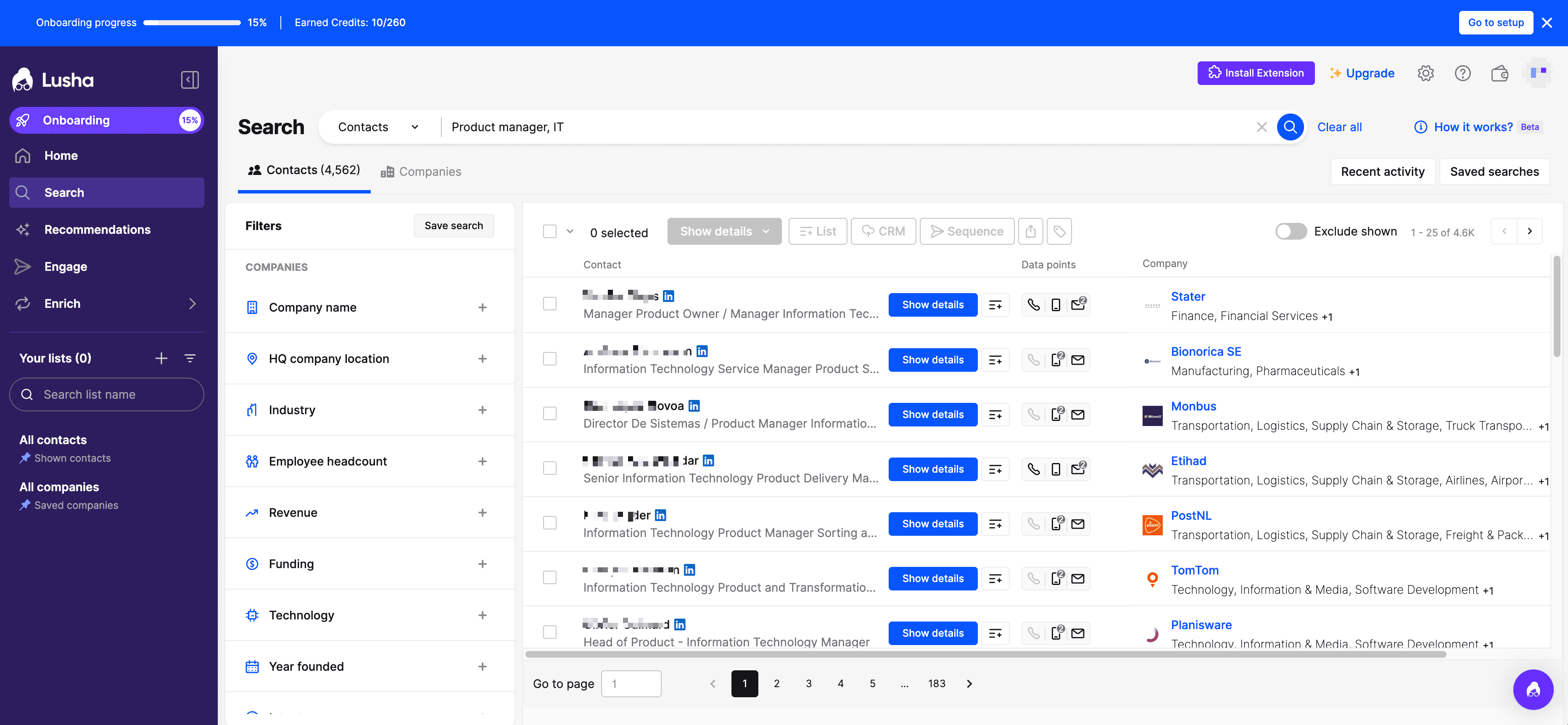Open the Contacts search type dropdown
Image resolution: width=1568 pixels, height=725 pixels.
click(378, 127)
